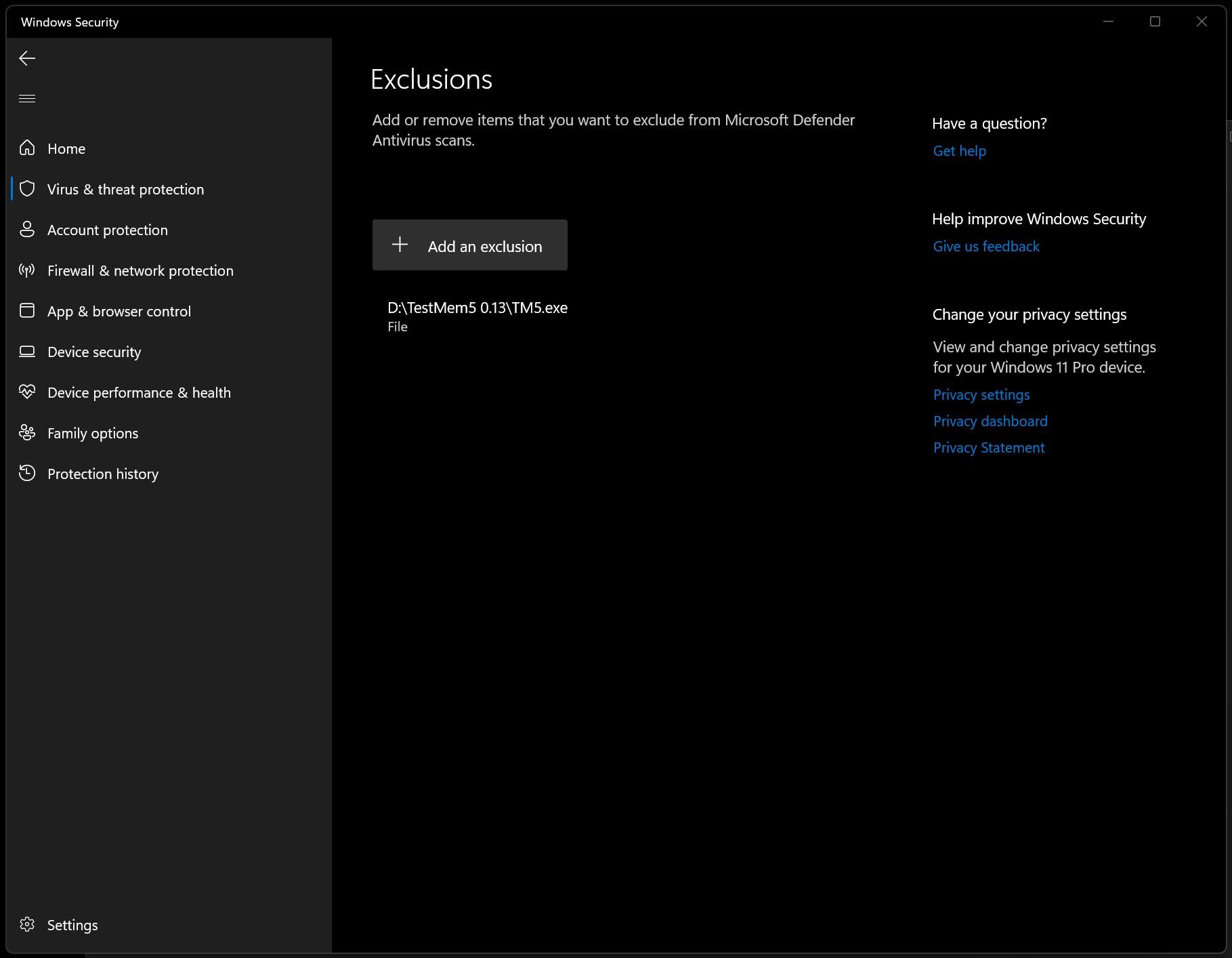Viewport: 1232px width, 958px height.
Task: Click the Device security laptop icon
Action: (27, 351)
